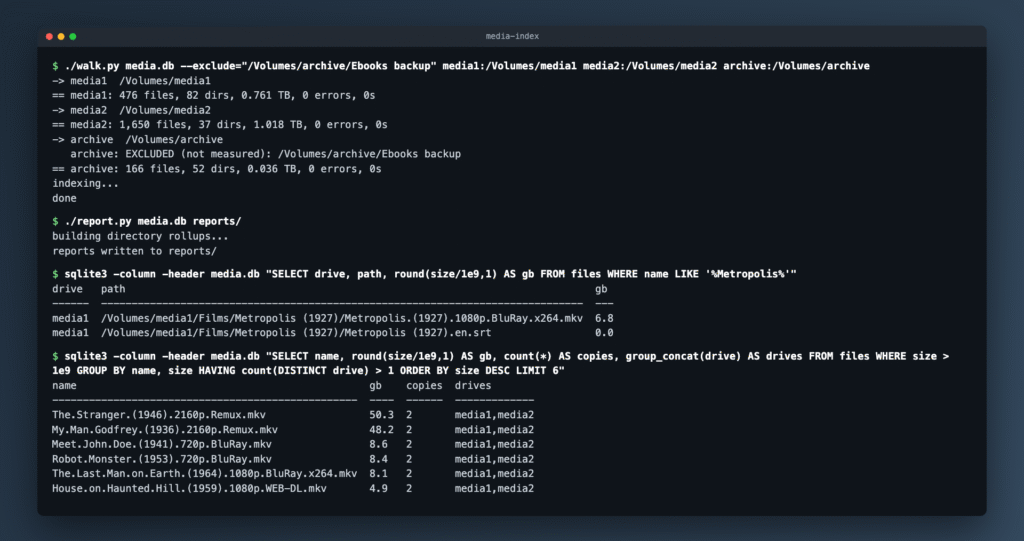The image size is (1024, 541).
Task: Click 'reports written to reports/' line
Action: (x=135, y=251)
